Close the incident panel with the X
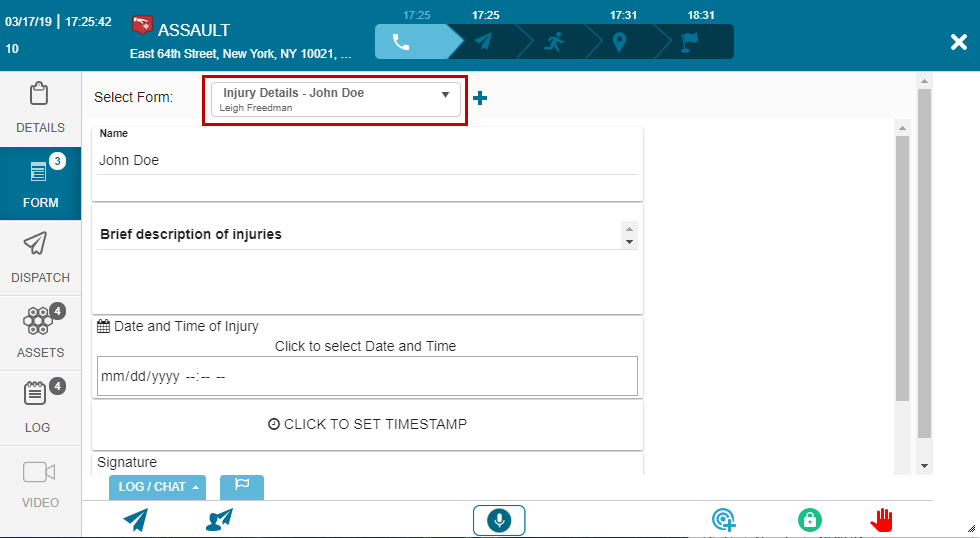980x538 pixels. click(959, 42)
